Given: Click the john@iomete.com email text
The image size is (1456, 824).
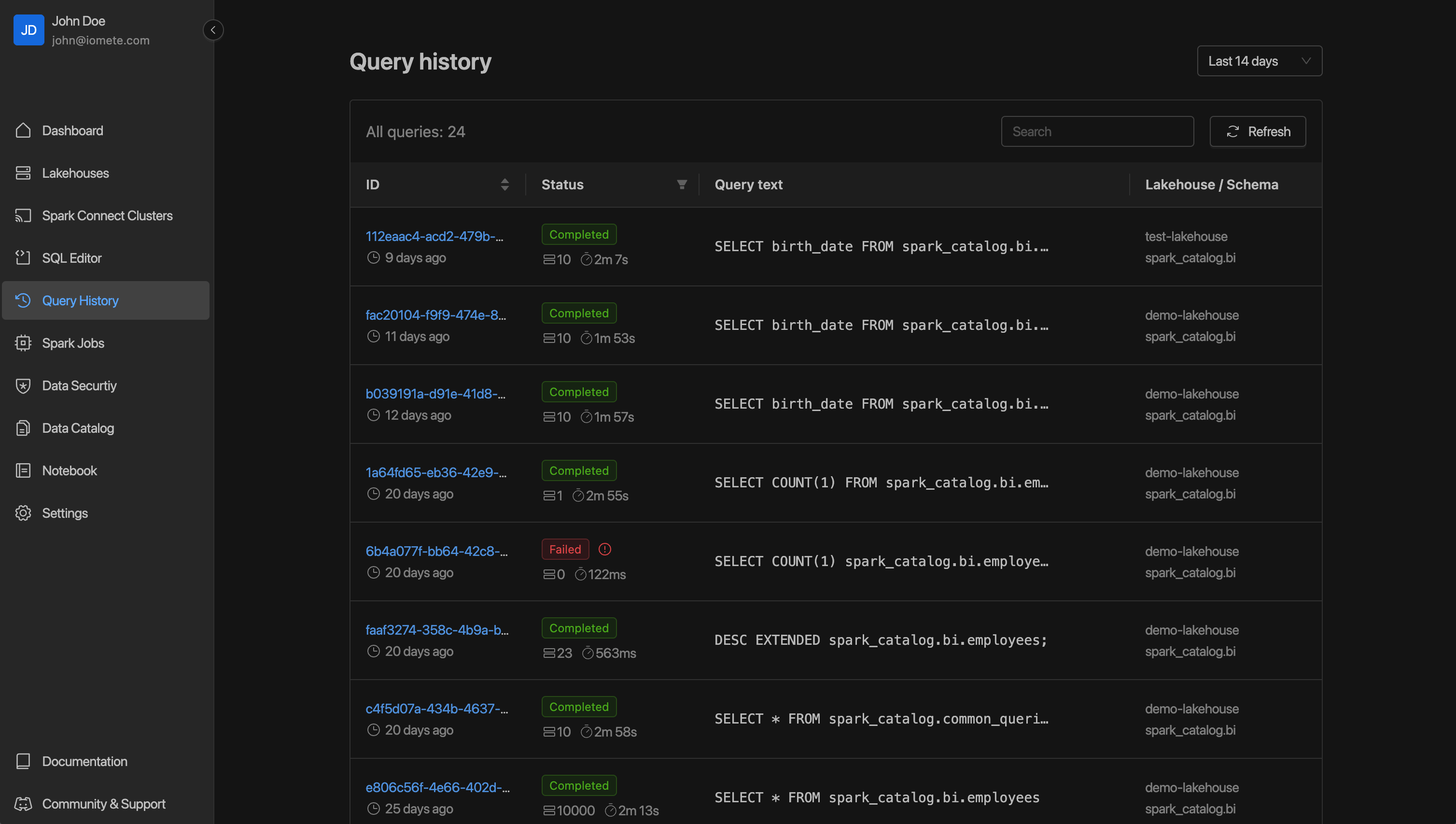Looking at the screenshot, I should click(x=101, y=40).
